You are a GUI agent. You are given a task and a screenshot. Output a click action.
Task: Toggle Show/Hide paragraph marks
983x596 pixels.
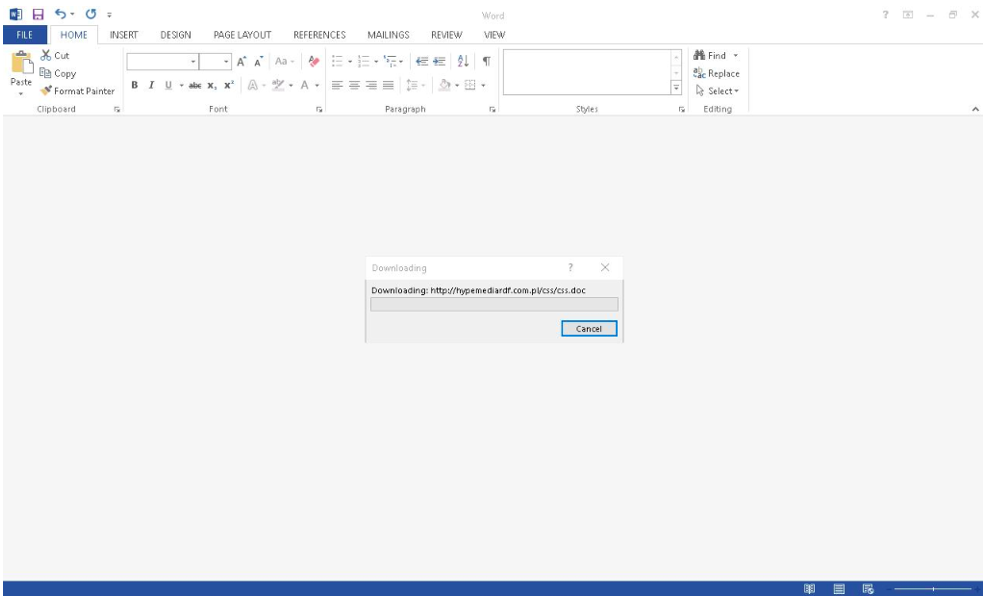[x=486, y=61]
